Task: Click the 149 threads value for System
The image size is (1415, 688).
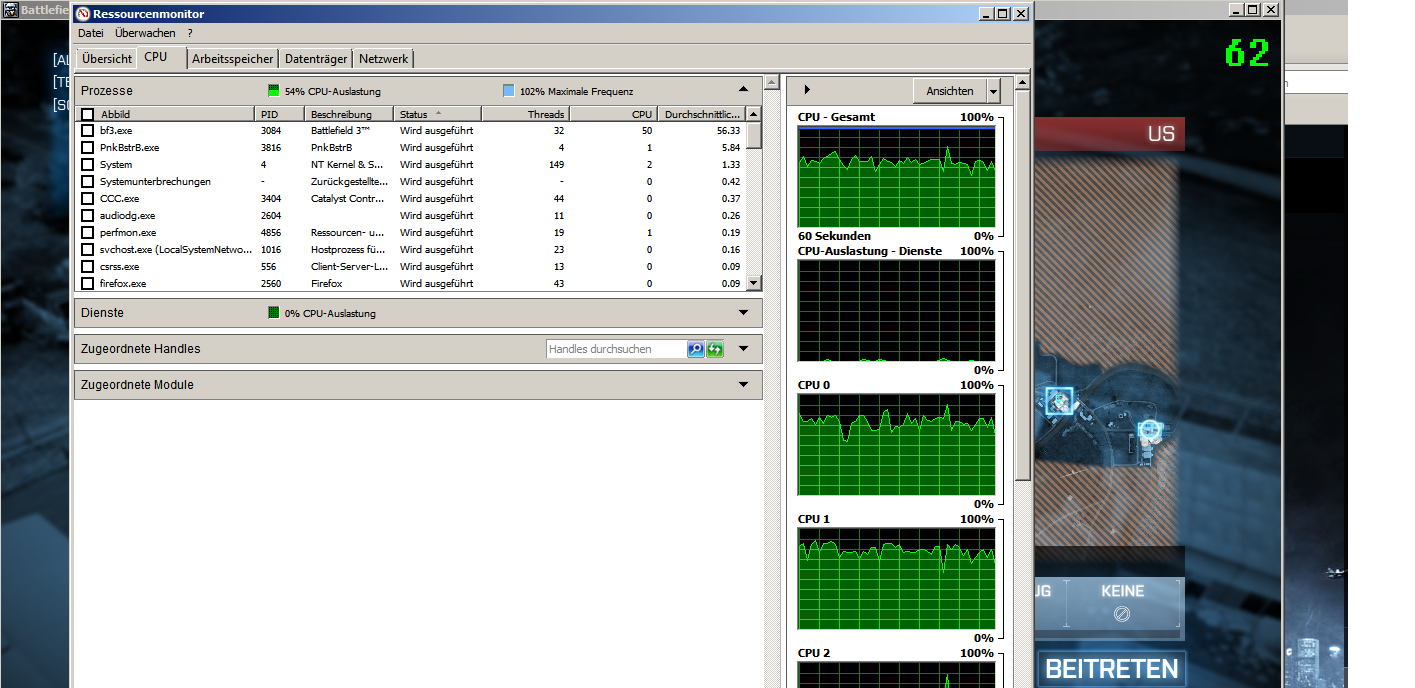Action: click(x=557, y=165)
